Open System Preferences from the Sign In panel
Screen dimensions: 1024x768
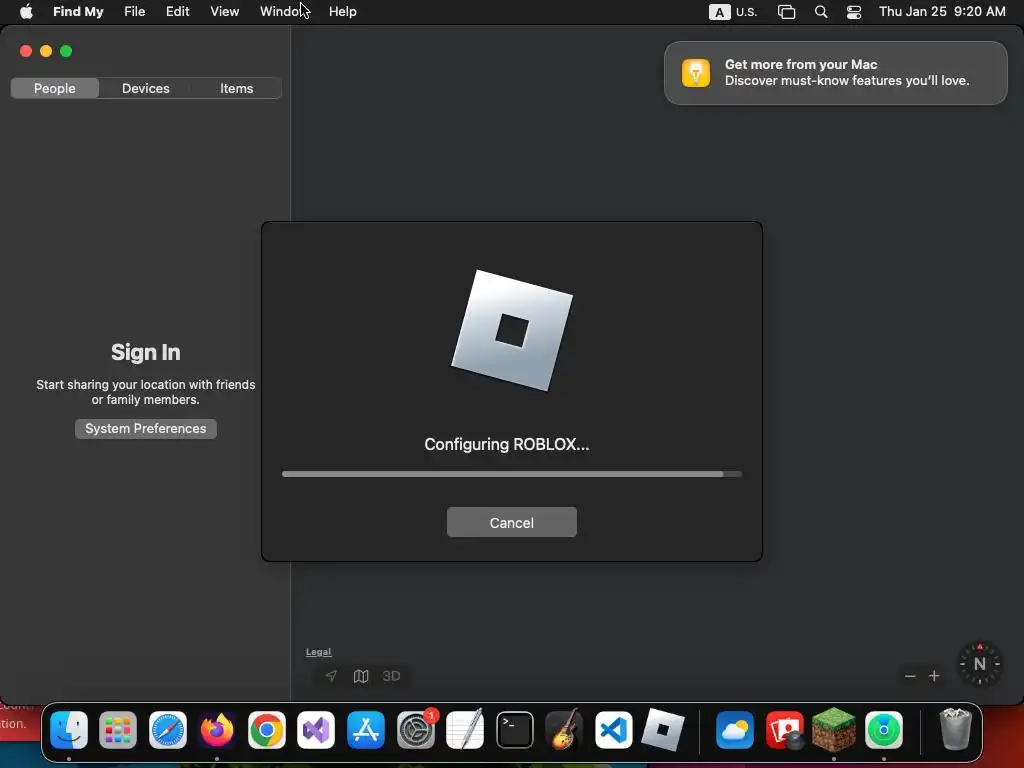(x=146, y=428)
